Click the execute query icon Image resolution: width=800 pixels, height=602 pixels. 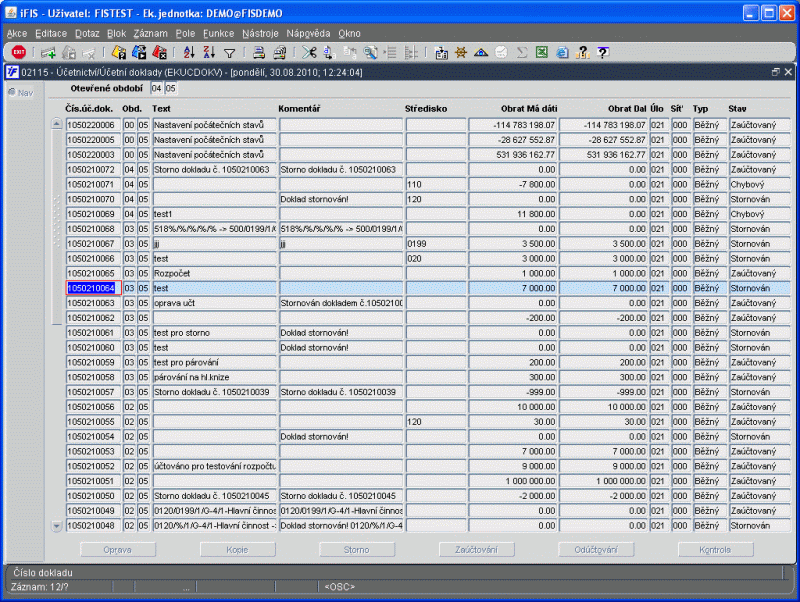click(139, 52)
